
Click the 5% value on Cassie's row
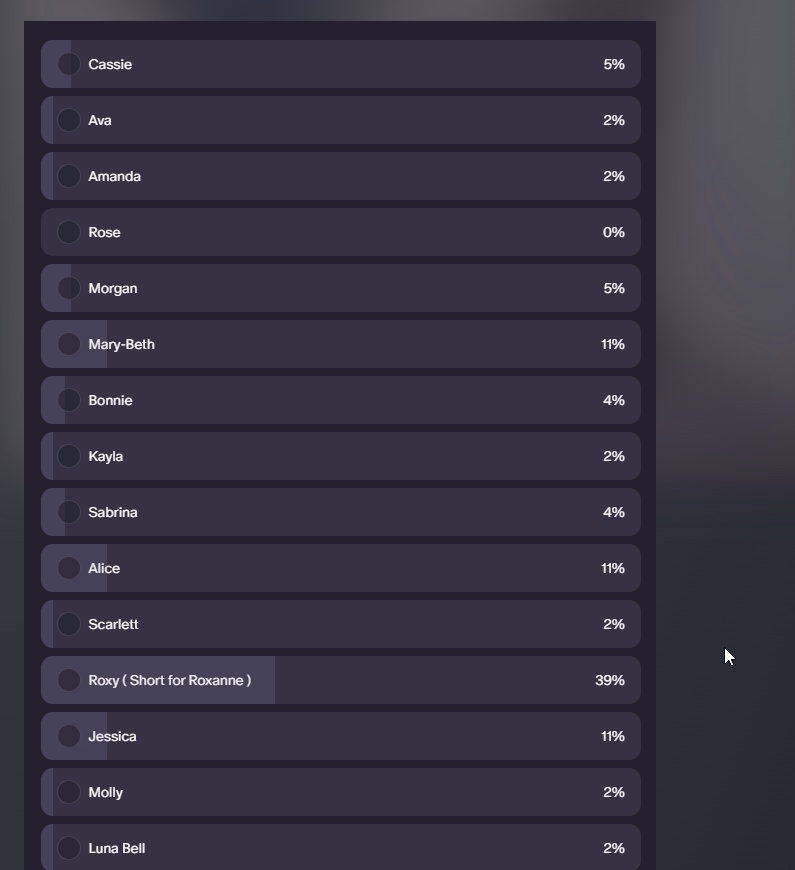pos(614,64)
